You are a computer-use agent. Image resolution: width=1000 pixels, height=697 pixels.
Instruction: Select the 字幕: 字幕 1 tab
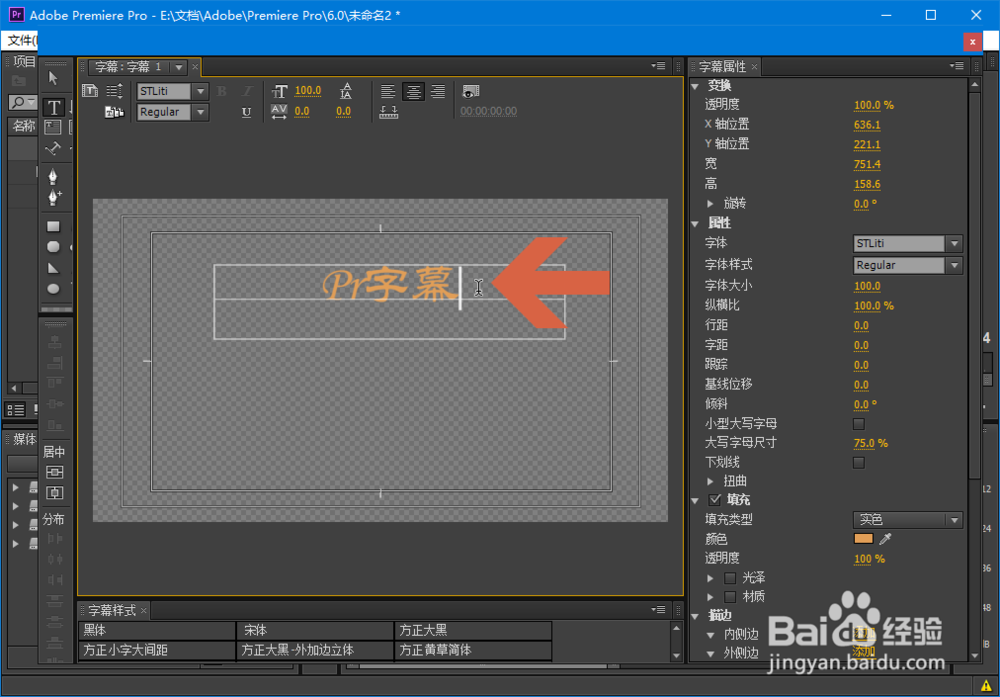pos(127,67)
